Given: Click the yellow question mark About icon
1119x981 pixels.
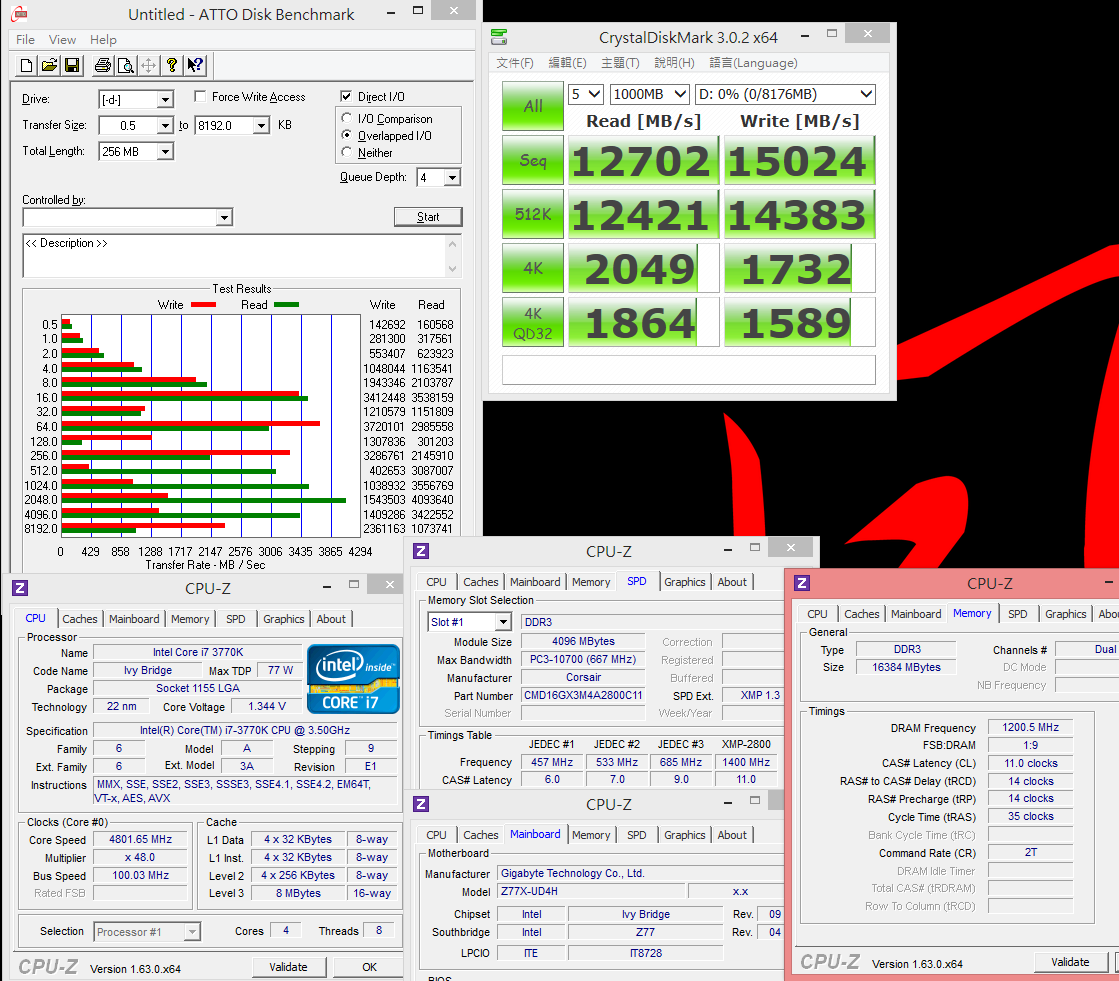Looking at the screenshot, I should coord(172,66).
